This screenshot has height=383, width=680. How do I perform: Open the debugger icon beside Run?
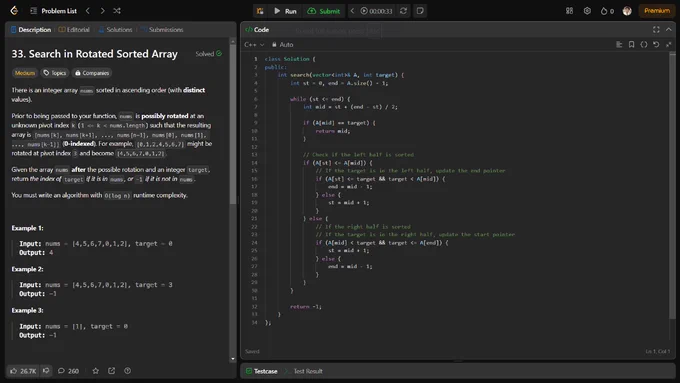[x=260, y=11]
